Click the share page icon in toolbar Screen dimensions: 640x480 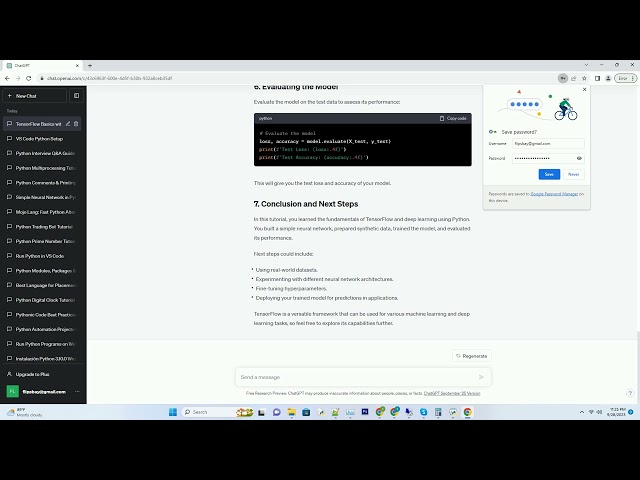coord(573,78)
